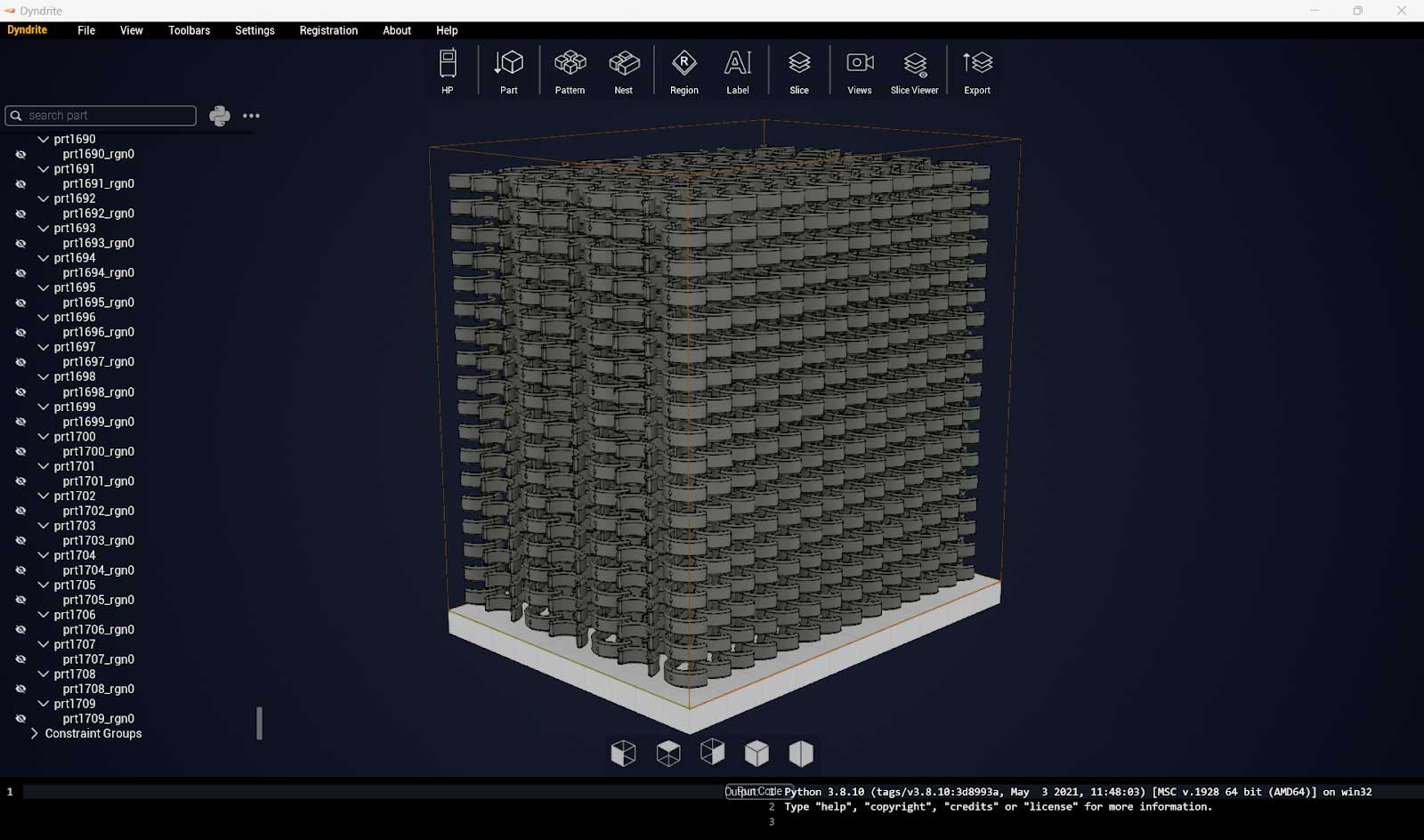
Task: Collapse the prt1692 tree node
Action: pos(43,198)
